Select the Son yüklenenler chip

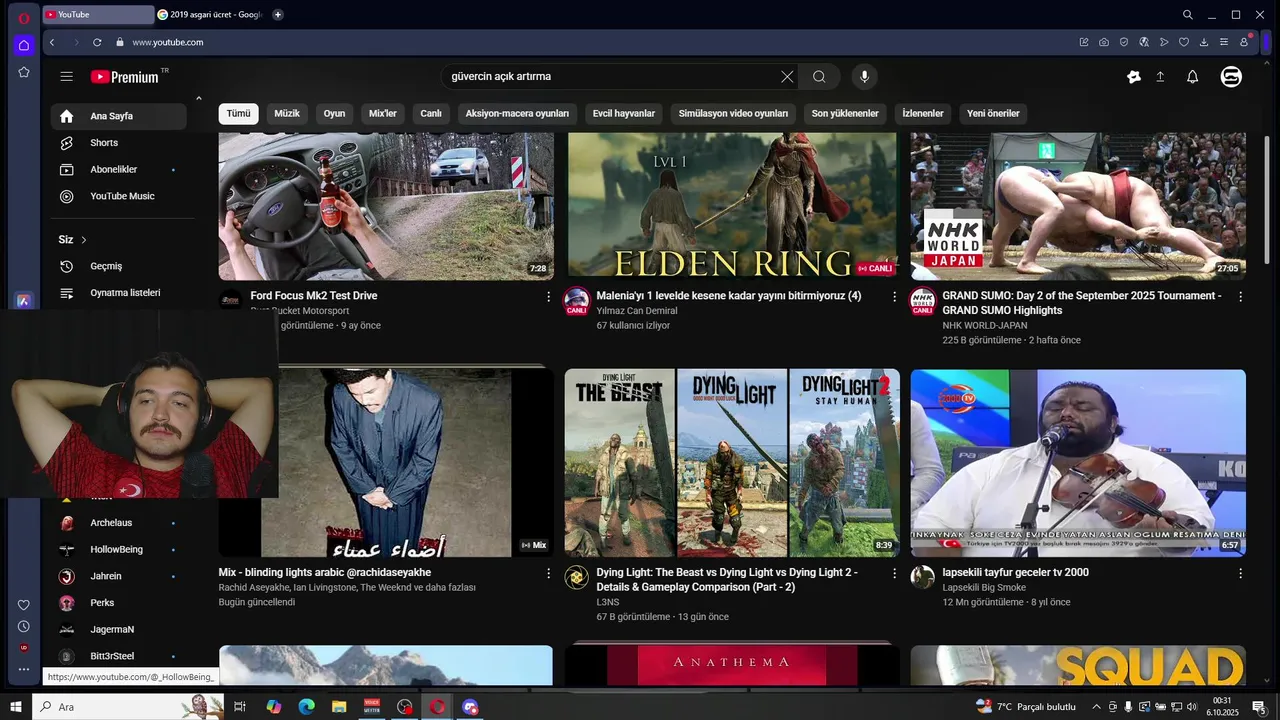click(x=845, y=113)
